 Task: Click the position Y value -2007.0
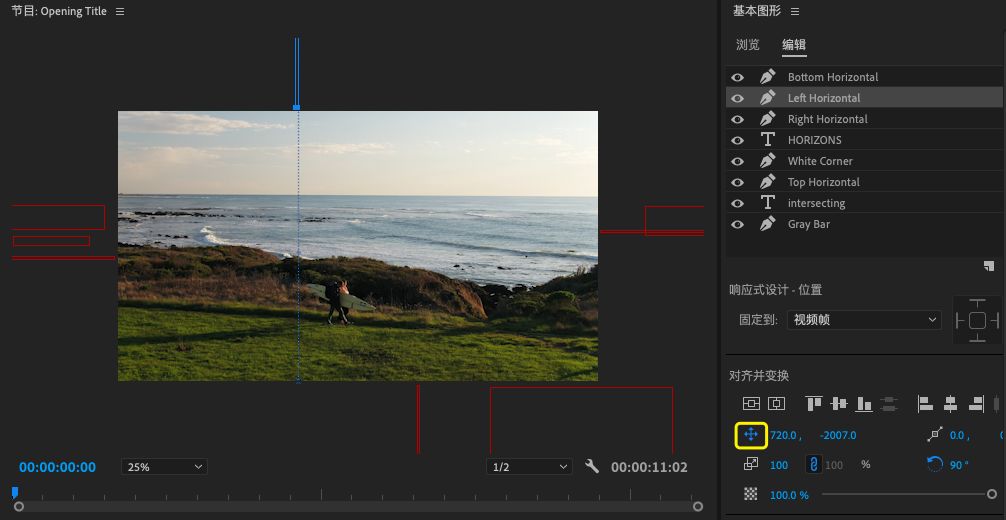838,435
